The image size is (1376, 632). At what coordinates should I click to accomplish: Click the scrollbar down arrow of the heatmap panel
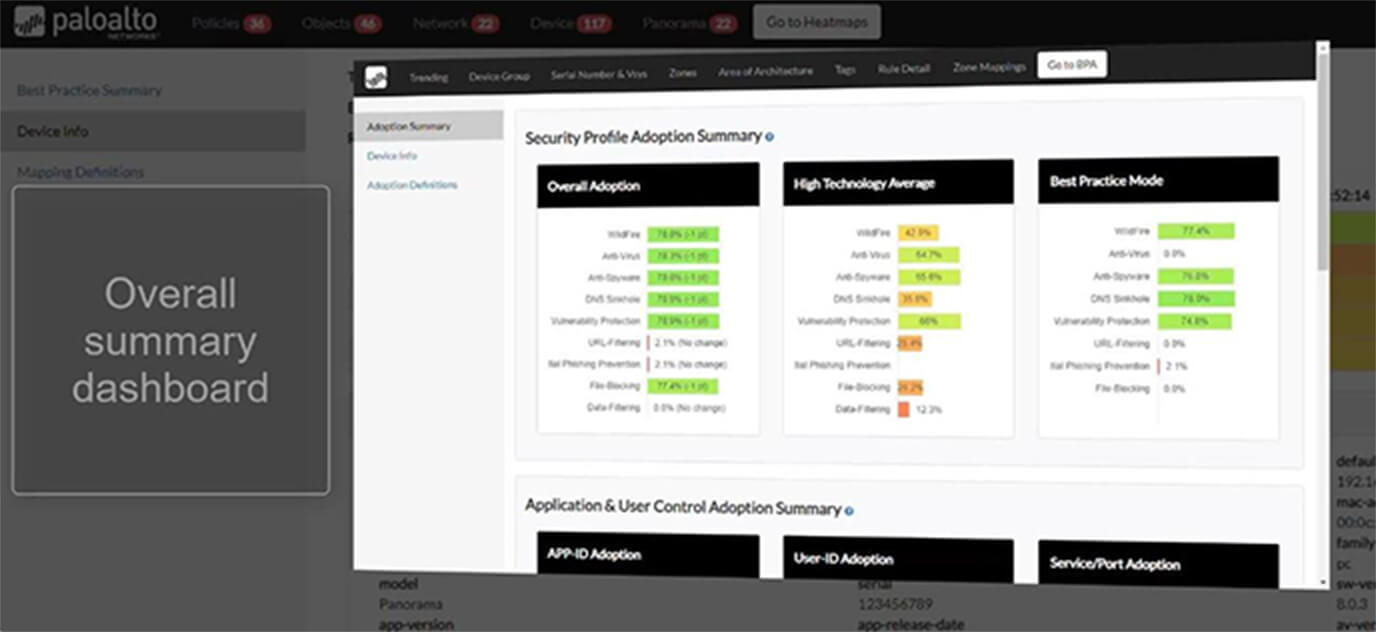coord(1323,581)
